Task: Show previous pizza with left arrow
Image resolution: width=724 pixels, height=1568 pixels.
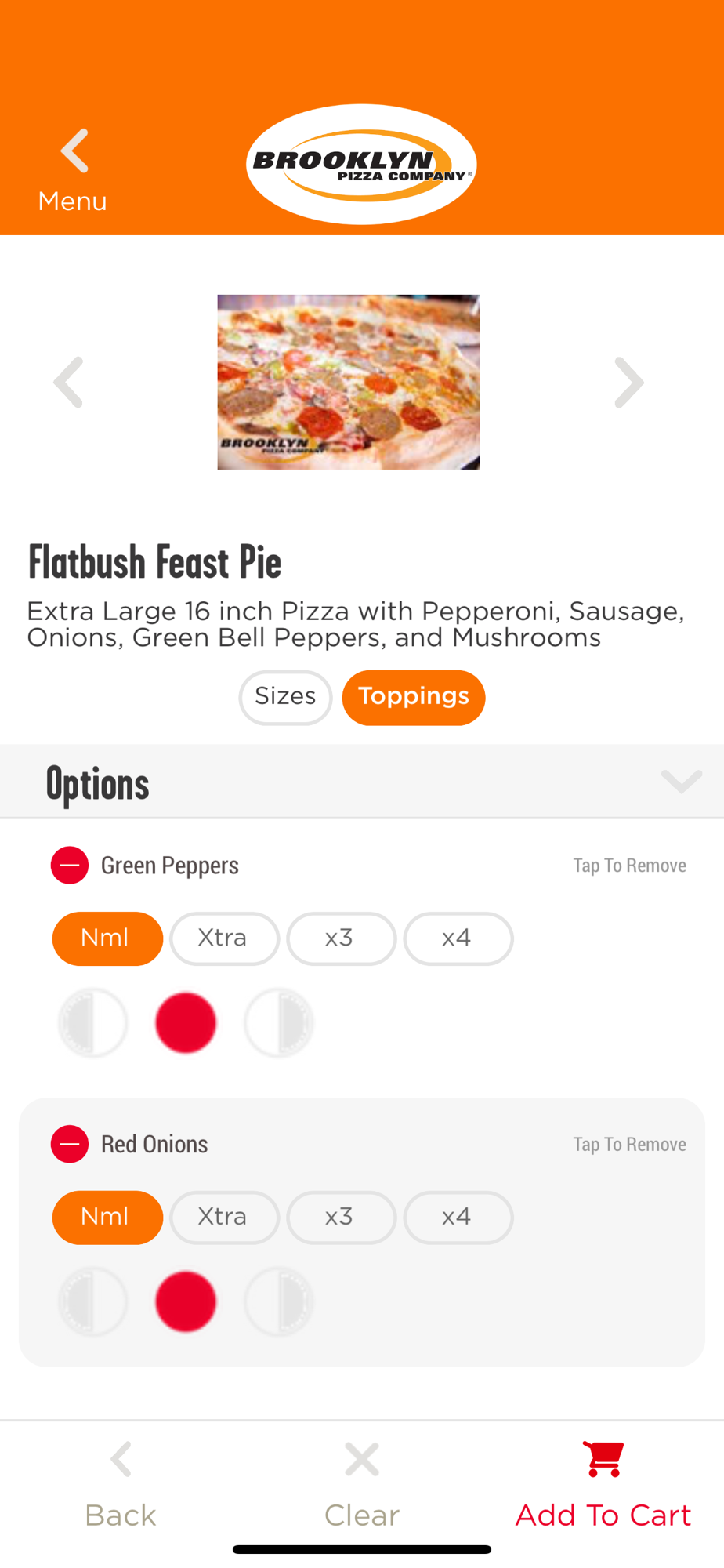Action: [x=69, y=383]
